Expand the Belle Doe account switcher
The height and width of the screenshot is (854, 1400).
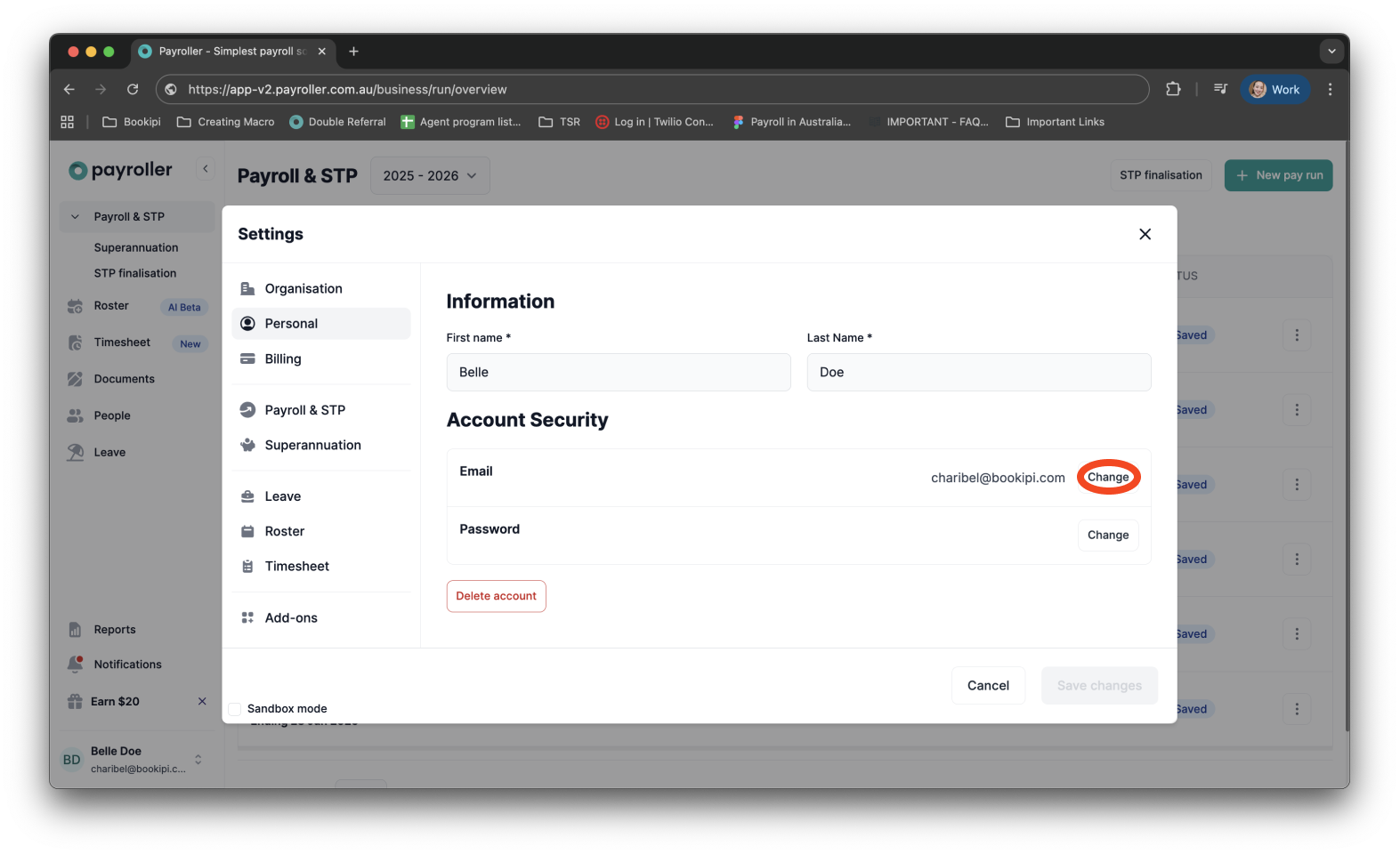(198, 760)
